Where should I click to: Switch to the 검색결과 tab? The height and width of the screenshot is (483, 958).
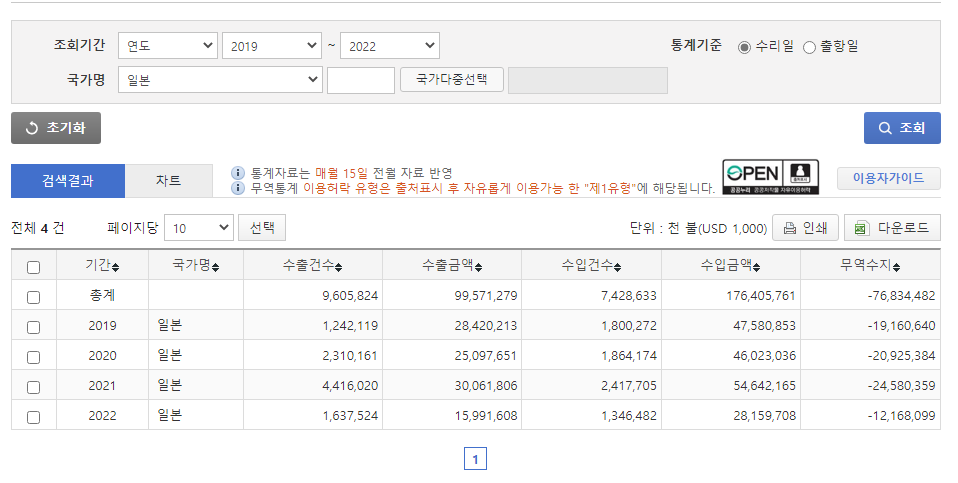68,181
